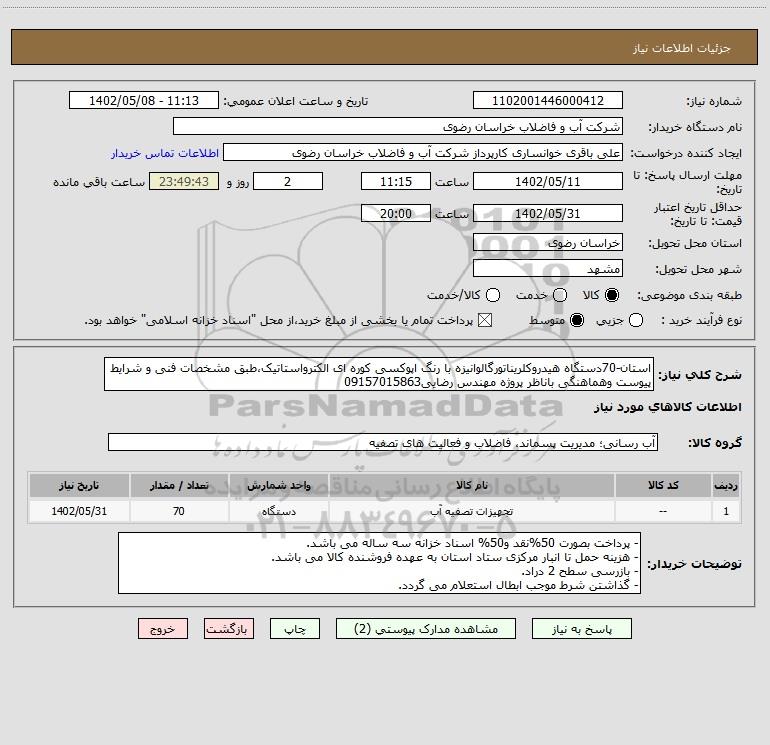Click the کد کالا column header
The height and width of the screenshot is (745, 770).
coord(663,485)
